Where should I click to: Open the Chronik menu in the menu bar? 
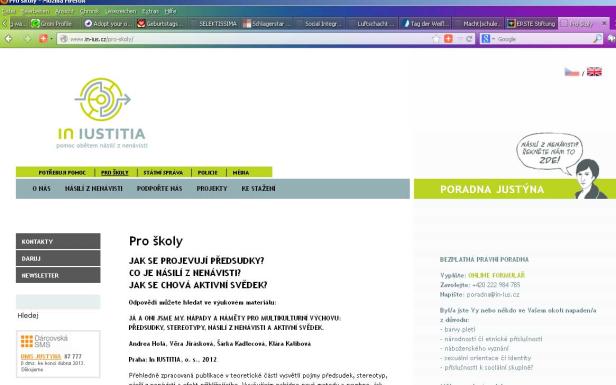click(88, 11)
